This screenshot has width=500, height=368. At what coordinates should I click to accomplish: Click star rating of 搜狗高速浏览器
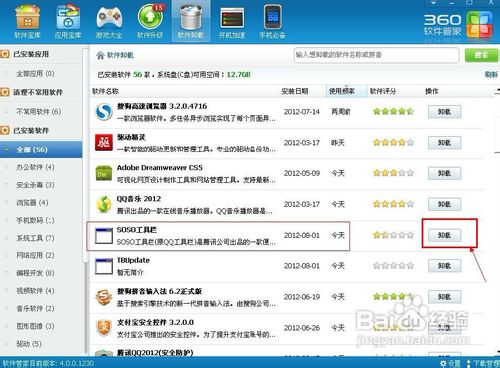(x=394, y=111)
